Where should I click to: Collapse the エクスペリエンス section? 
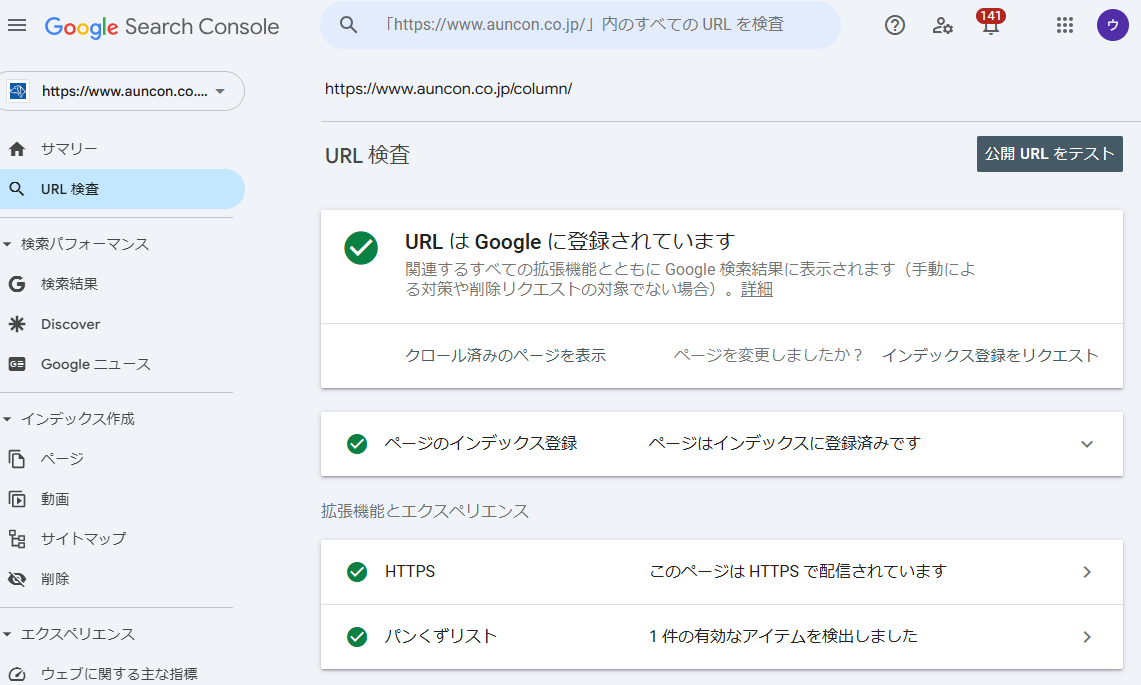coord(7,635)
